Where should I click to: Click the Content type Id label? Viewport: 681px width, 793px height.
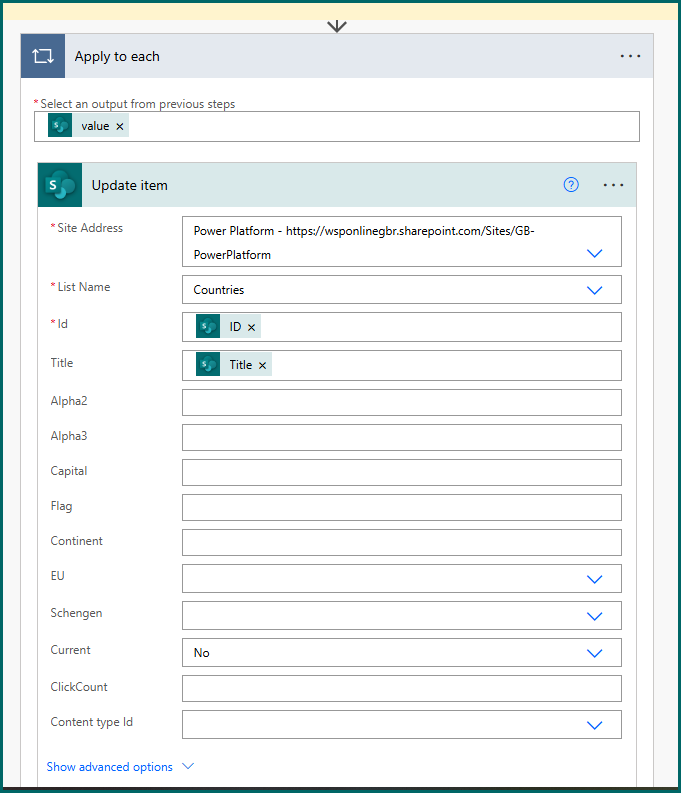coord(92,722)
